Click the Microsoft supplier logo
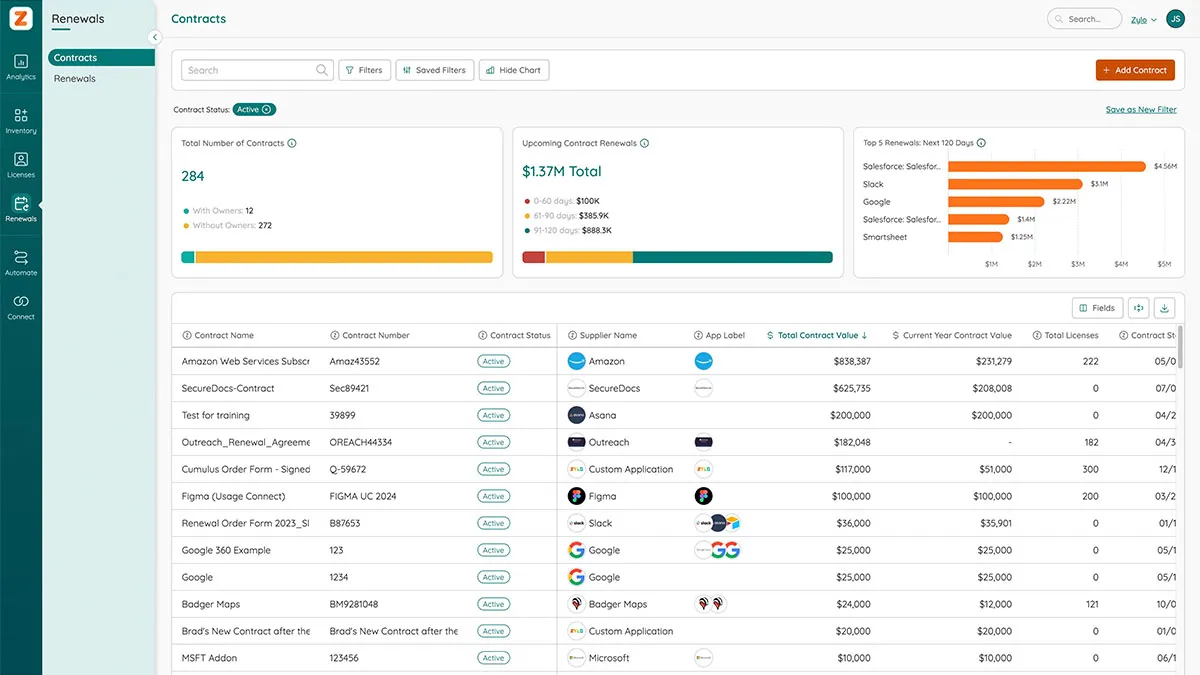 pos(576,658)
